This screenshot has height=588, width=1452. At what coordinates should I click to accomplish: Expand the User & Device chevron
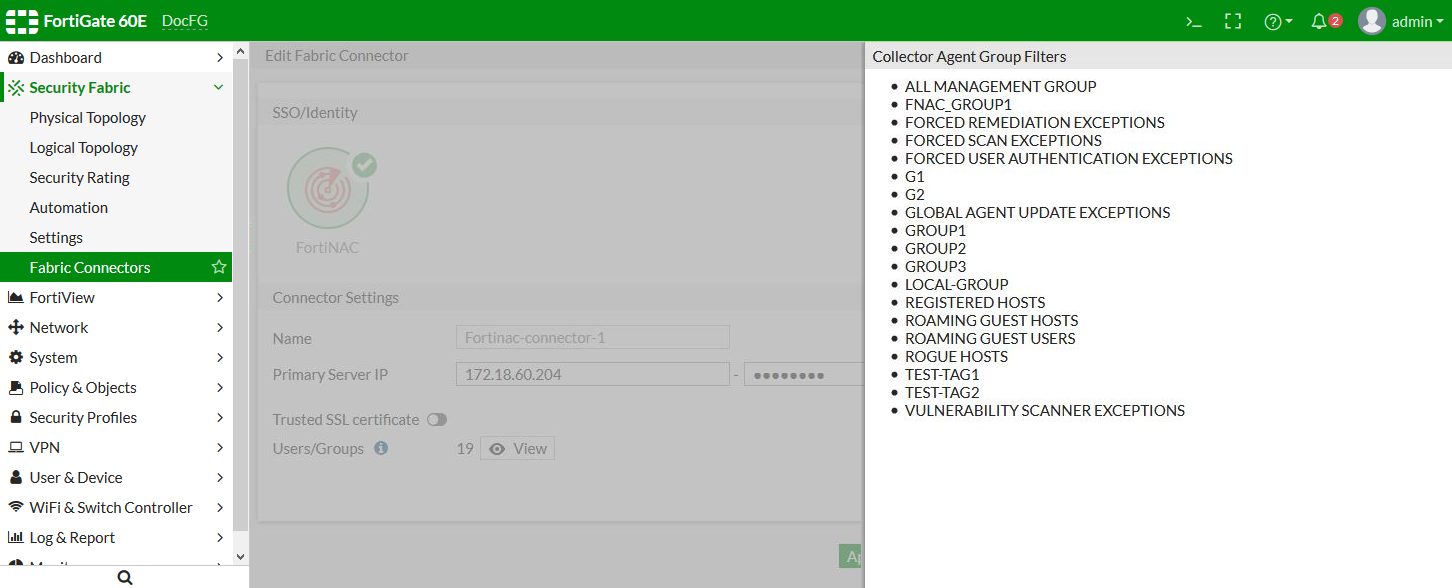coord(220,477)
